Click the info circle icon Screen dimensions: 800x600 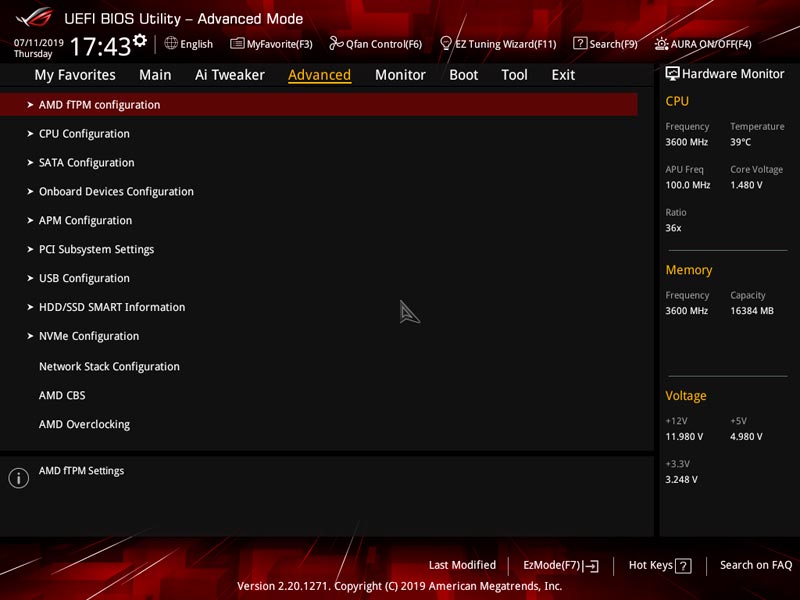18,478
